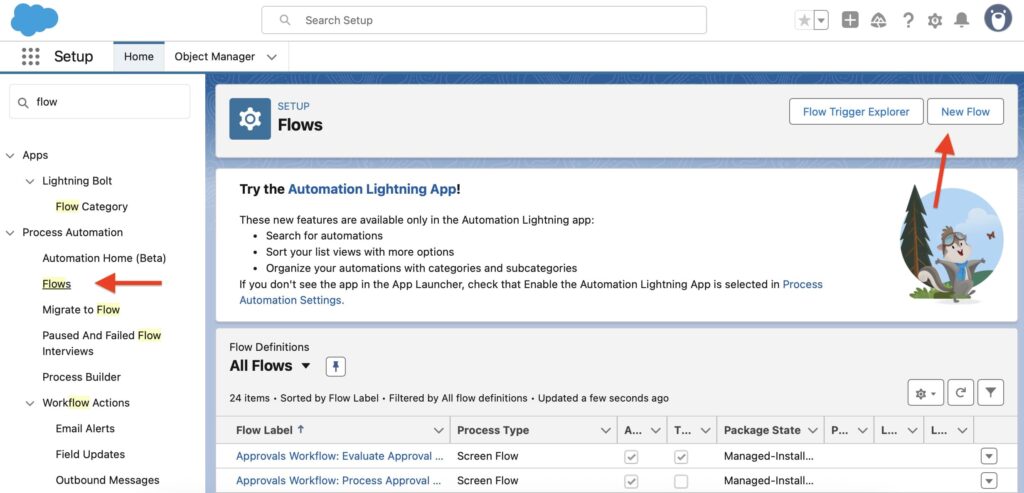Open Automation Home (Beta)
1024x493 pixels.
104,258
